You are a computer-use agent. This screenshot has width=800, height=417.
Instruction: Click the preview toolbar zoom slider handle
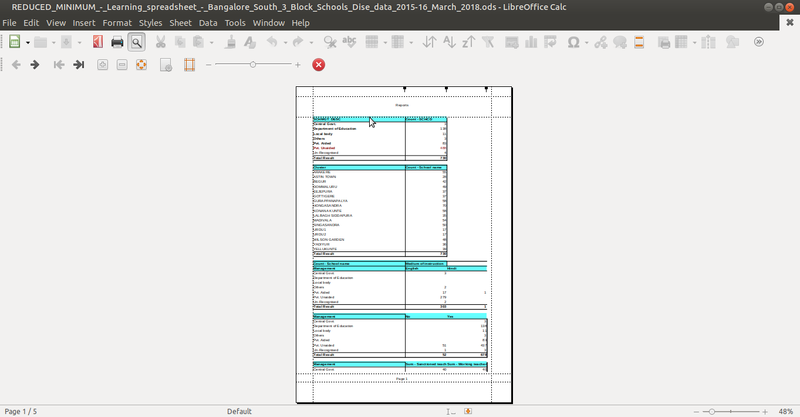click(253, 65)
